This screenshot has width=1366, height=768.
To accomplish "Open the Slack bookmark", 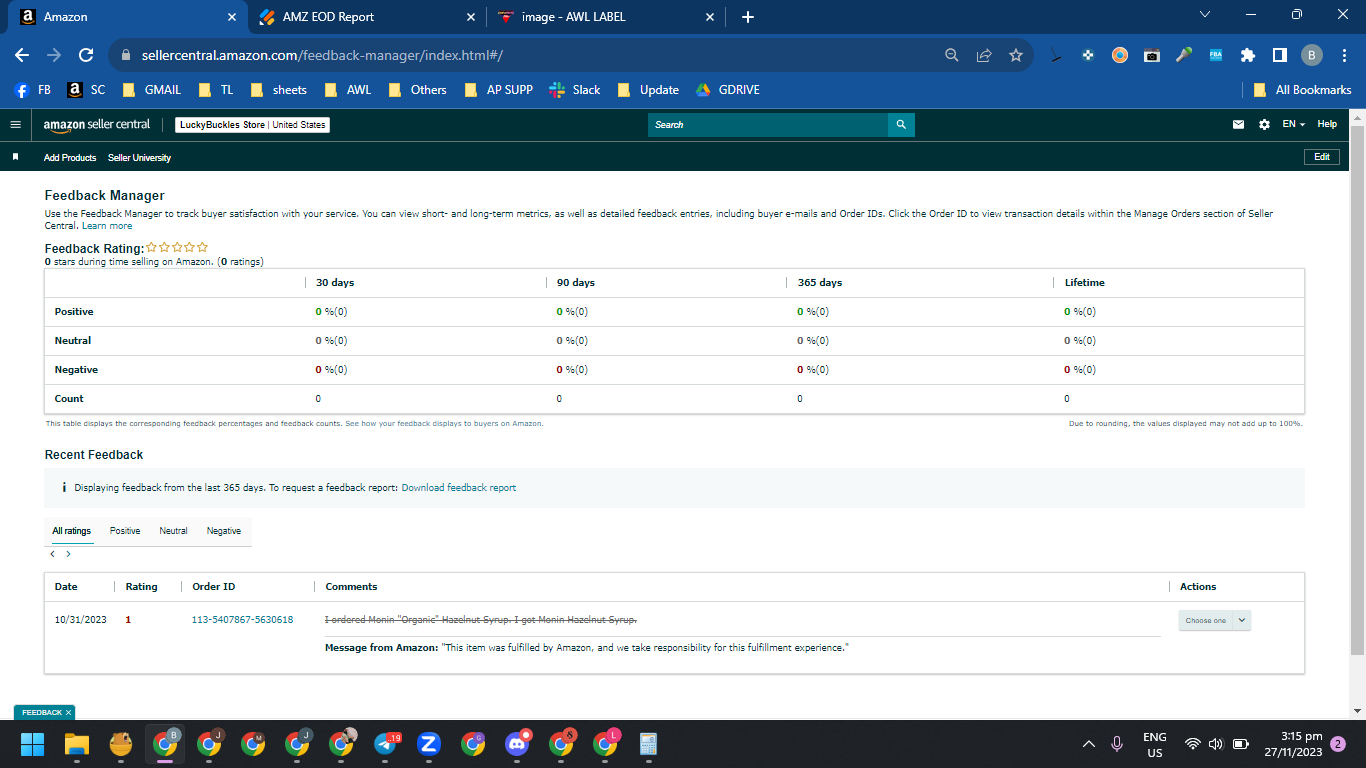I will [x=575, y=90].
